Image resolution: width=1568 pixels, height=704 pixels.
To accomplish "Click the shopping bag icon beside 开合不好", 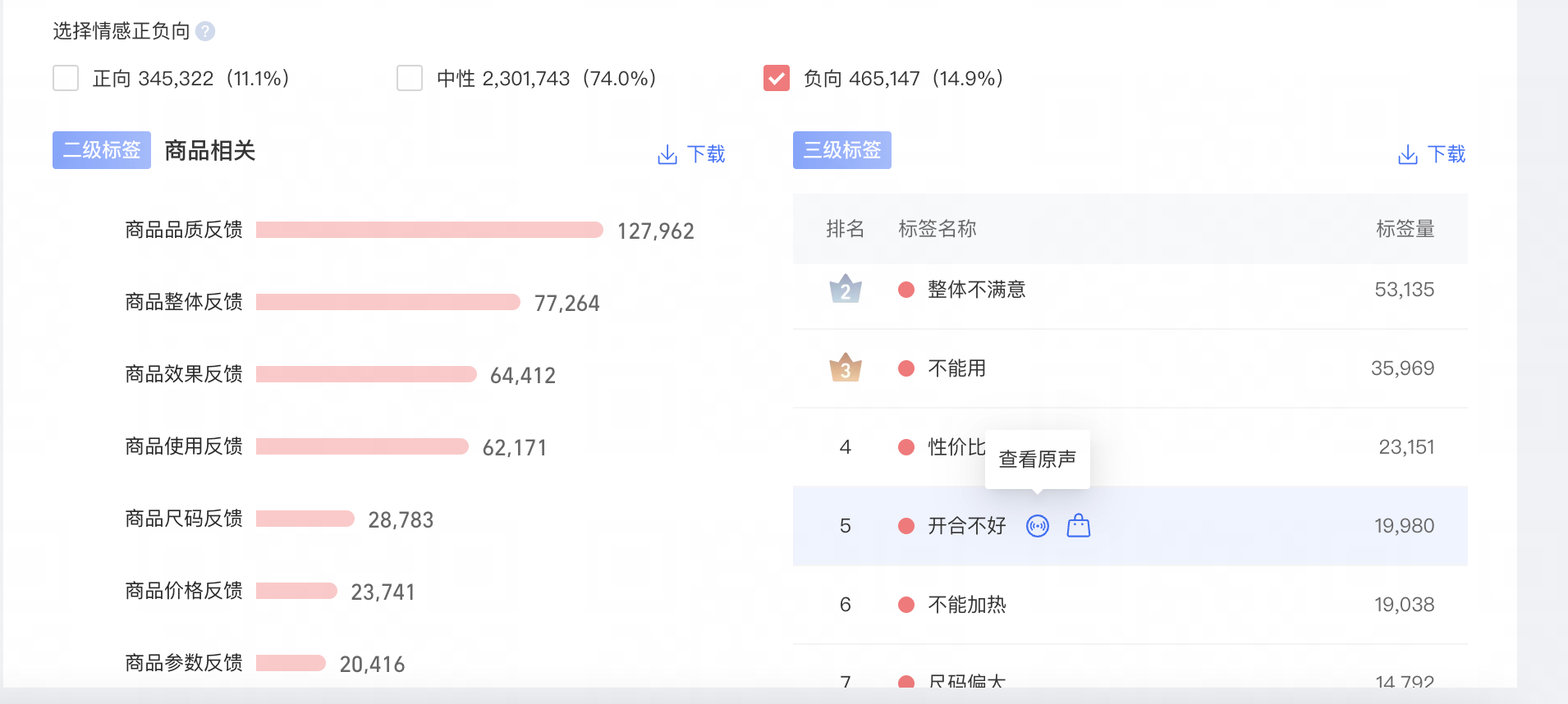I will pyautogui.click(x=1078, y=526).
